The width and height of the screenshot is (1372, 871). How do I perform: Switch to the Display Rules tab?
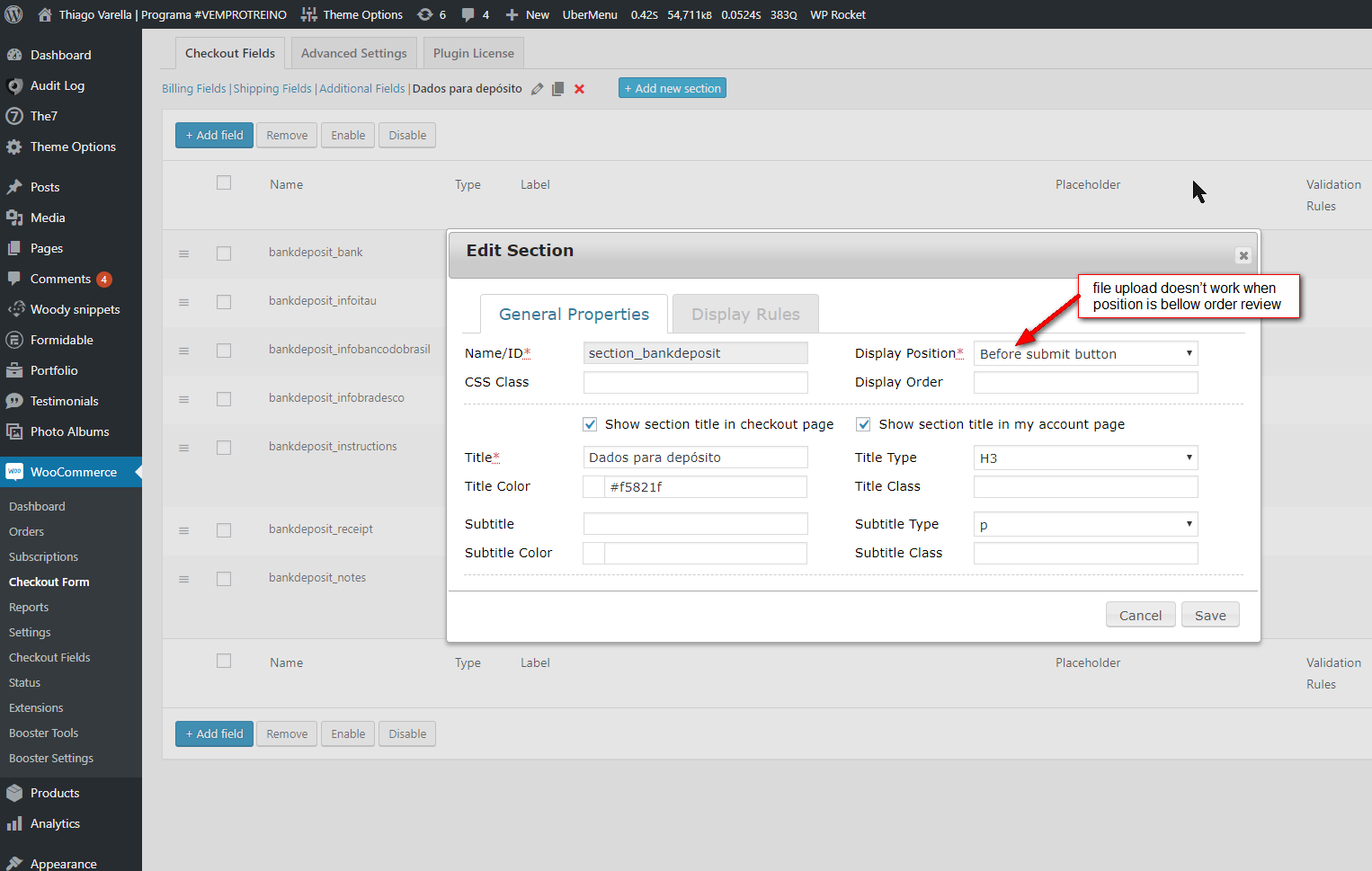(745, 314)
